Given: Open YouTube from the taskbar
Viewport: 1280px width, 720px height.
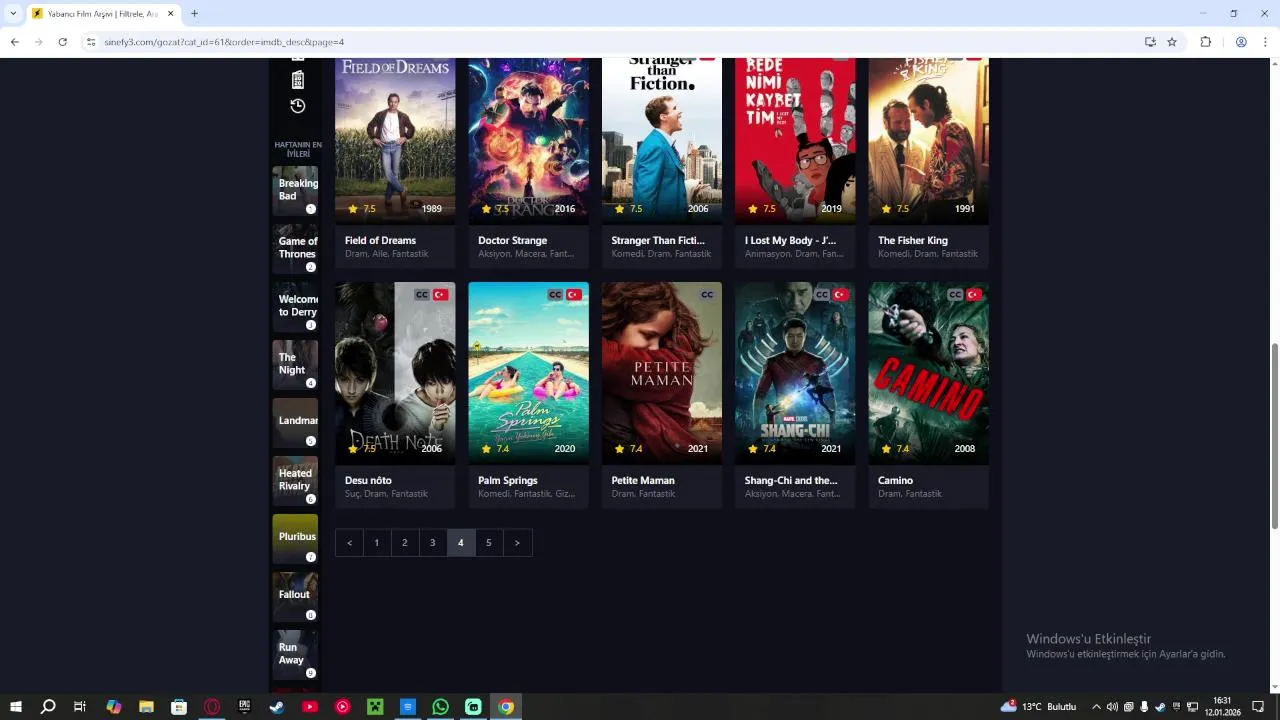Looking at the screenshot, I should 310,707.
